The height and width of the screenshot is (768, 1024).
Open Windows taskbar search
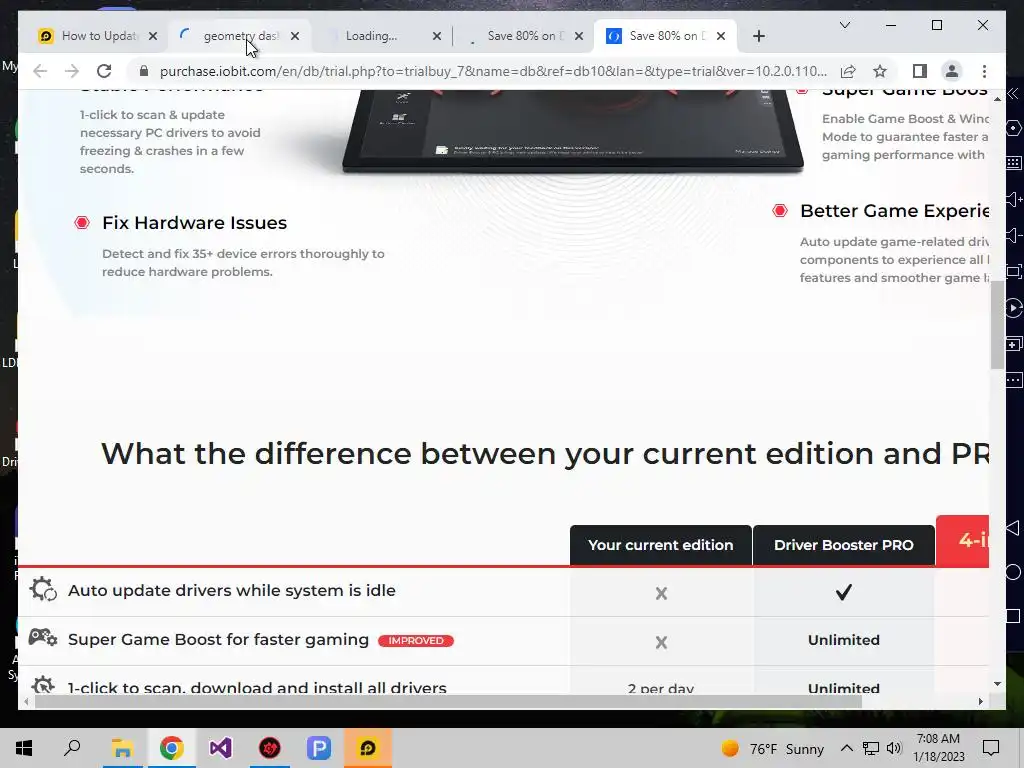[72, 748]
